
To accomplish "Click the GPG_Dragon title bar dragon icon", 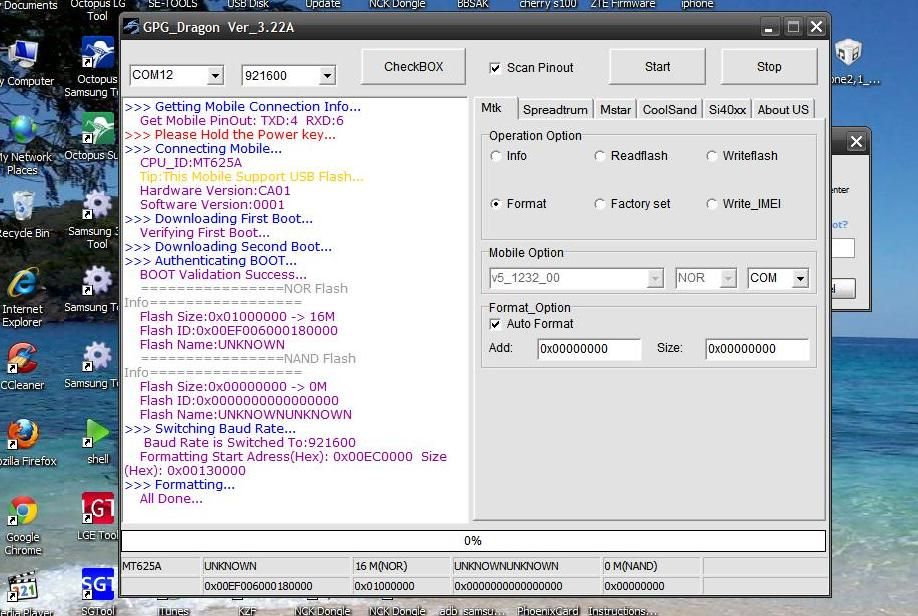I will coord(131,27).
